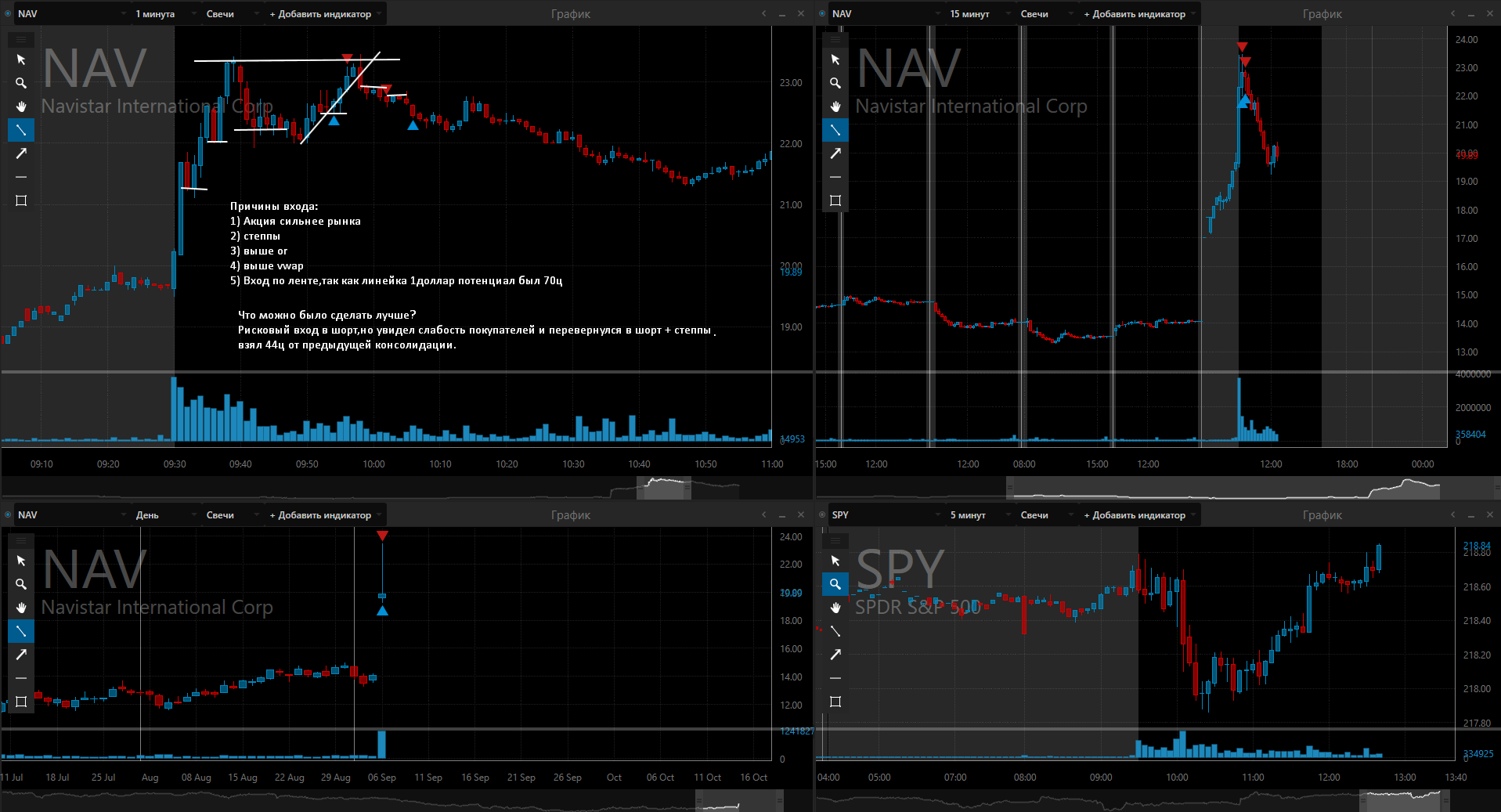Image resolution: width=1501 pixels, height=812 pixels.
Task: Click navigator range thumb under SPY chart
Action: 1404,799
